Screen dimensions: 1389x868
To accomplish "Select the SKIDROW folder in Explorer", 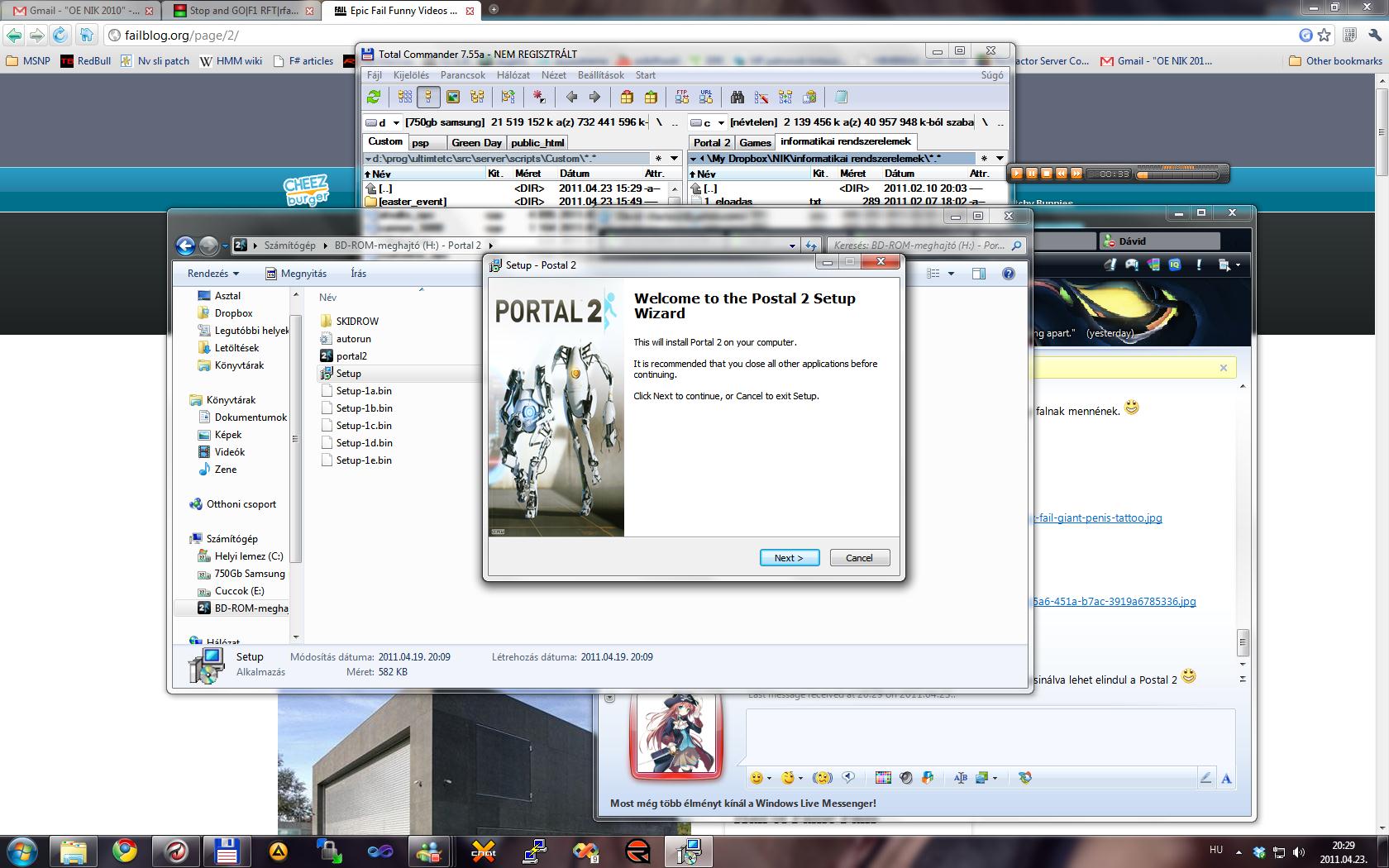I will 357,321.
